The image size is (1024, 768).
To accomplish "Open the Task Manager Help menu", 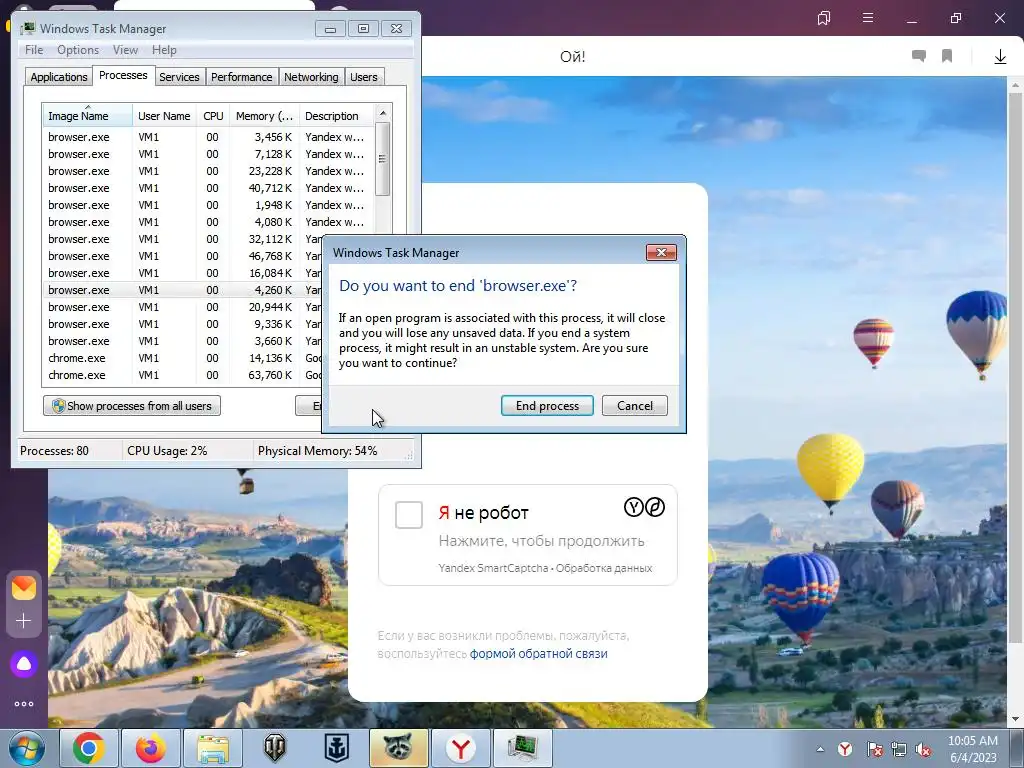I will [x=164, y=50].
